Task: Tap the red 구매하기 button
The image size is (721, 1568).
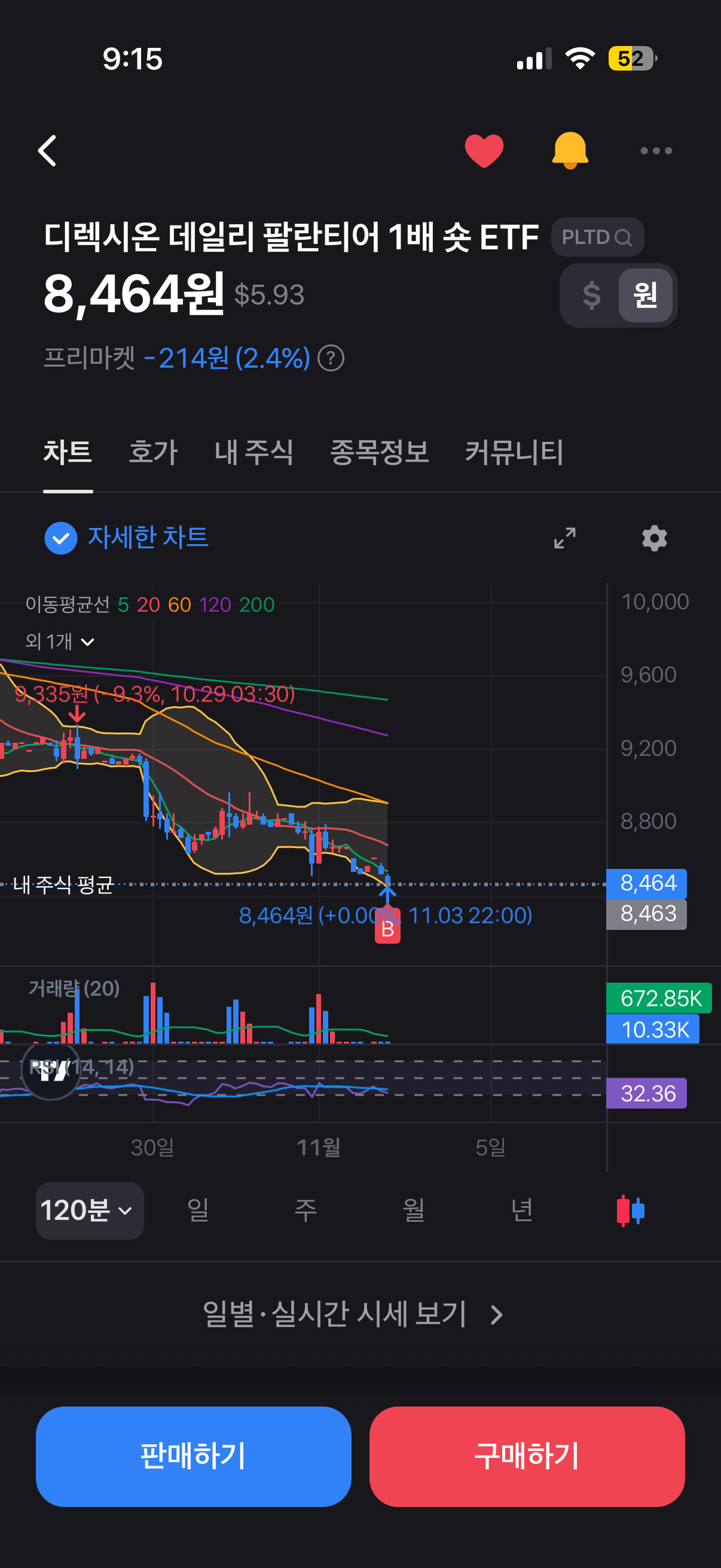Action: 527,1457
